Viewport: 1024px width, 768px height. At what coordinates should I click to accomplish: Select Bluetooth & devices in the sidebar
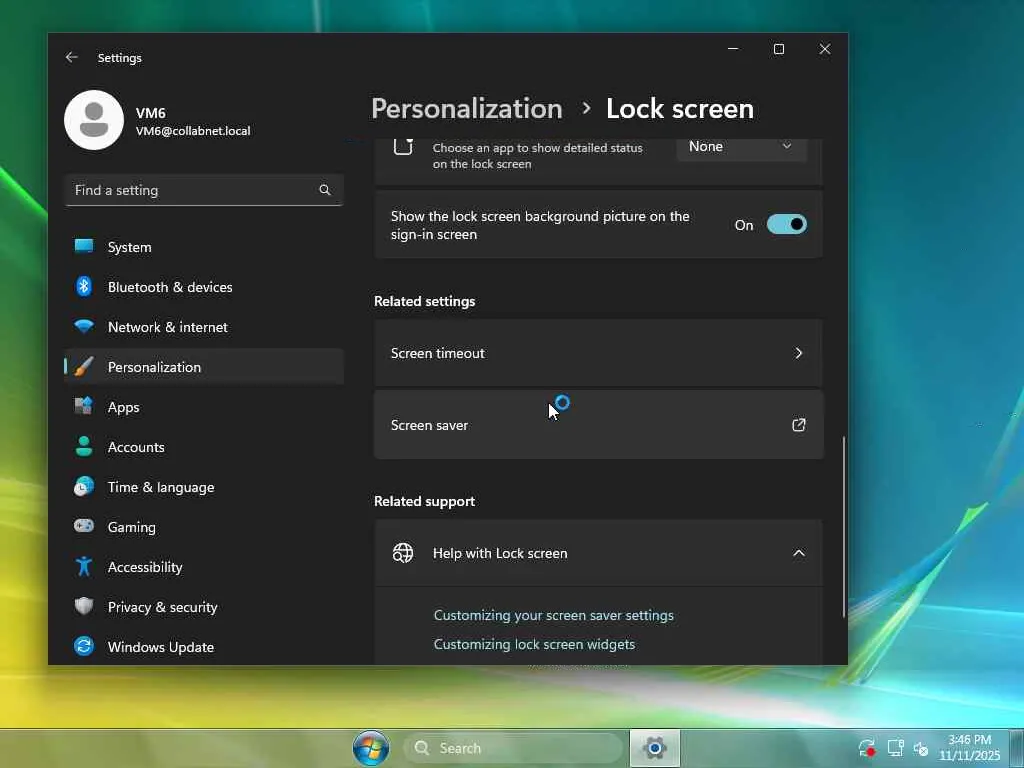204,287
